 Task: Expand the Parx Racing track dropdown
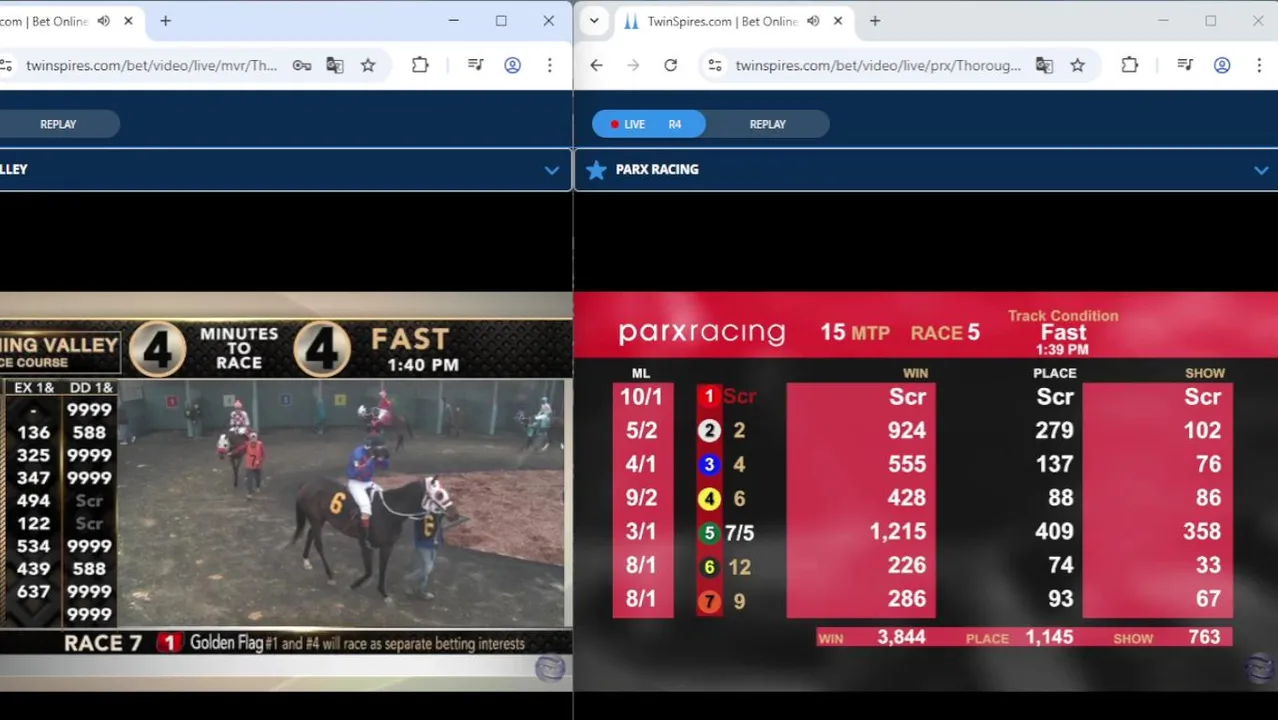coord(1261,170)
